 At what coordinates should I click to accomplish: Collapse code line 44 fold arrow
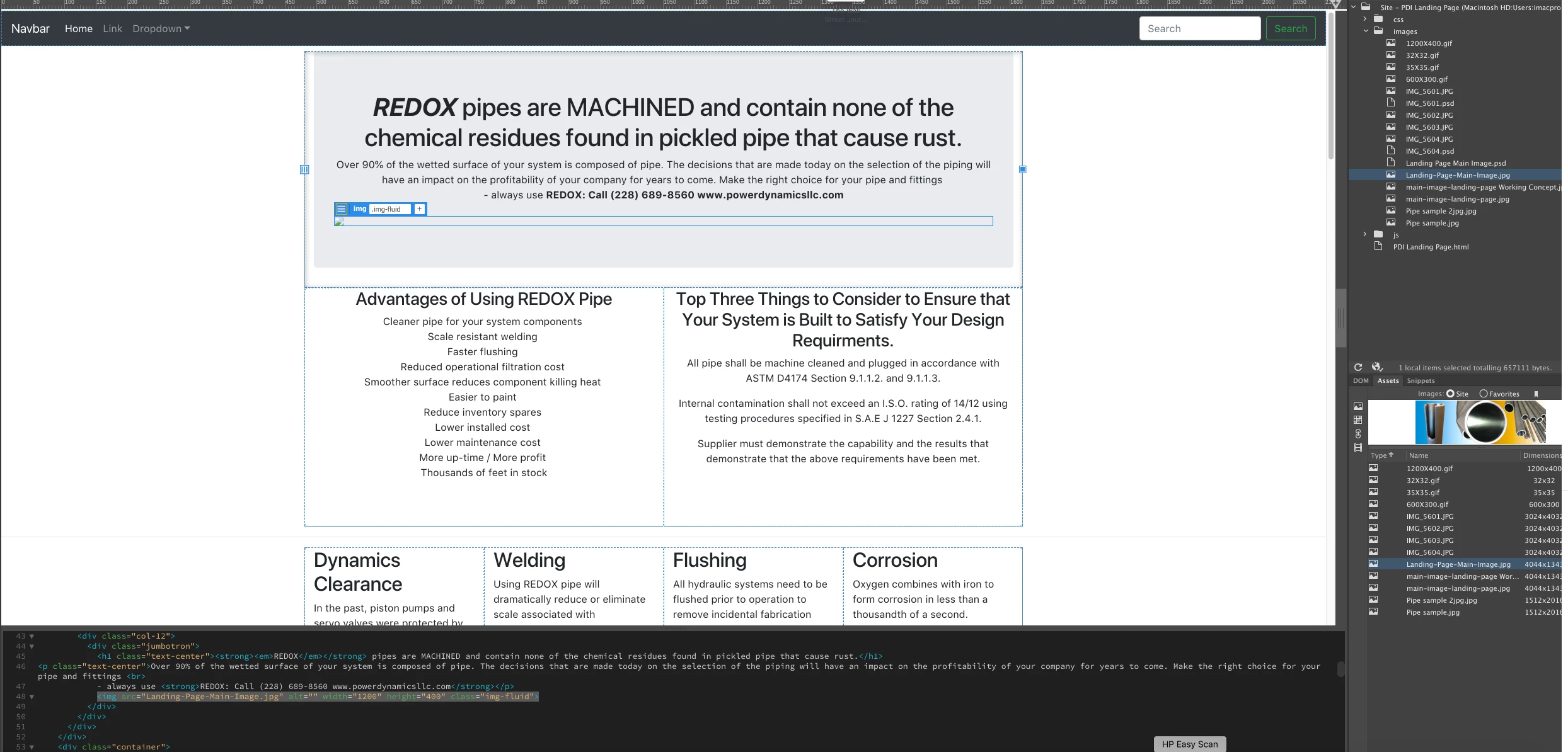tap(32, 646)
